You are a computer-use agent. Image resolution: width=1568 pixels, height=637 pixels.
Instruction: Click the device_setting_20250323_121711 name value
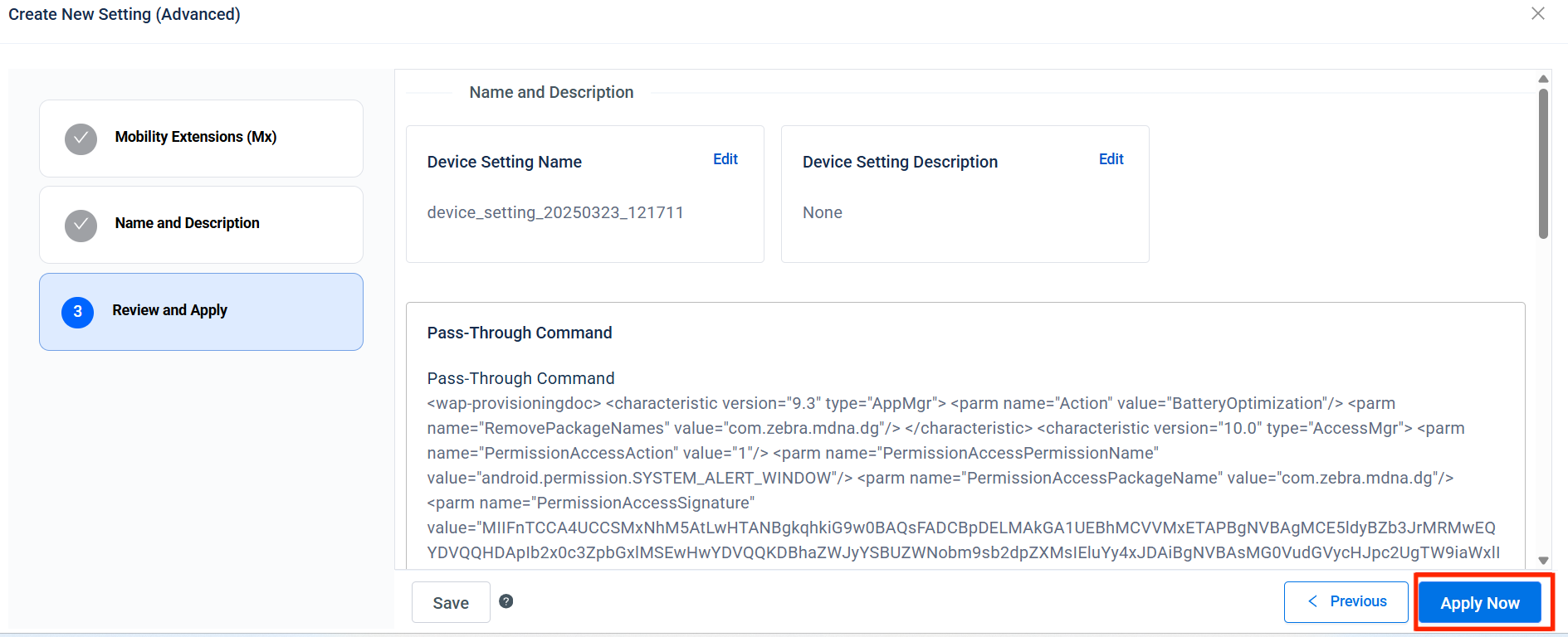coord(554,212)
